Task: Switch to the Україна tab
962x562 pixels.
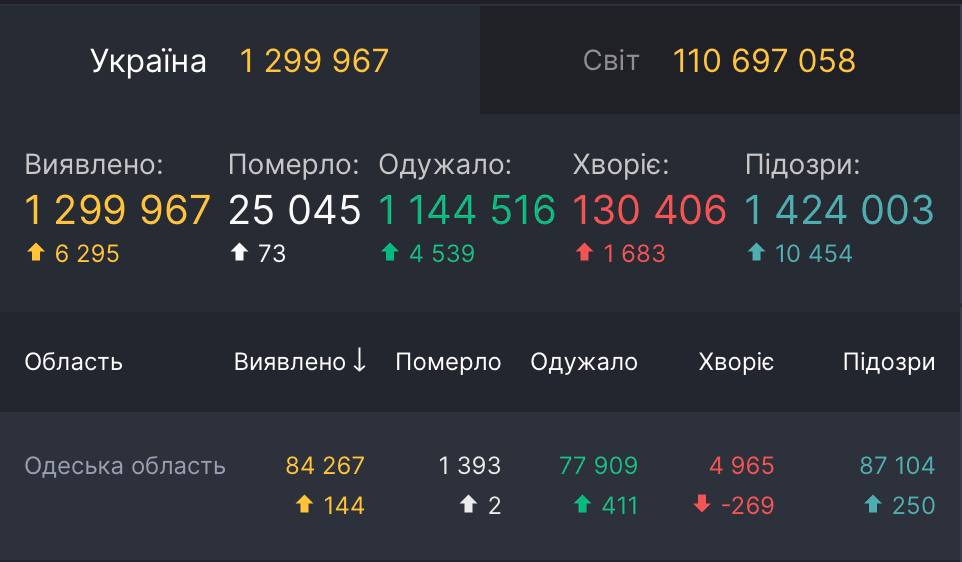Action: [240, 61]
